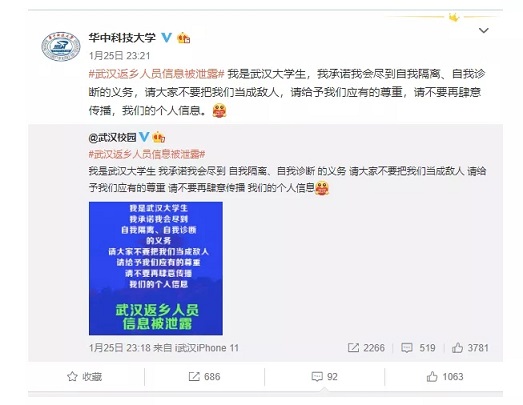Open 华中科技大学 profile avatar
Image resolution: width=523 pixels, height=405 pixels.
click(61, 46)
